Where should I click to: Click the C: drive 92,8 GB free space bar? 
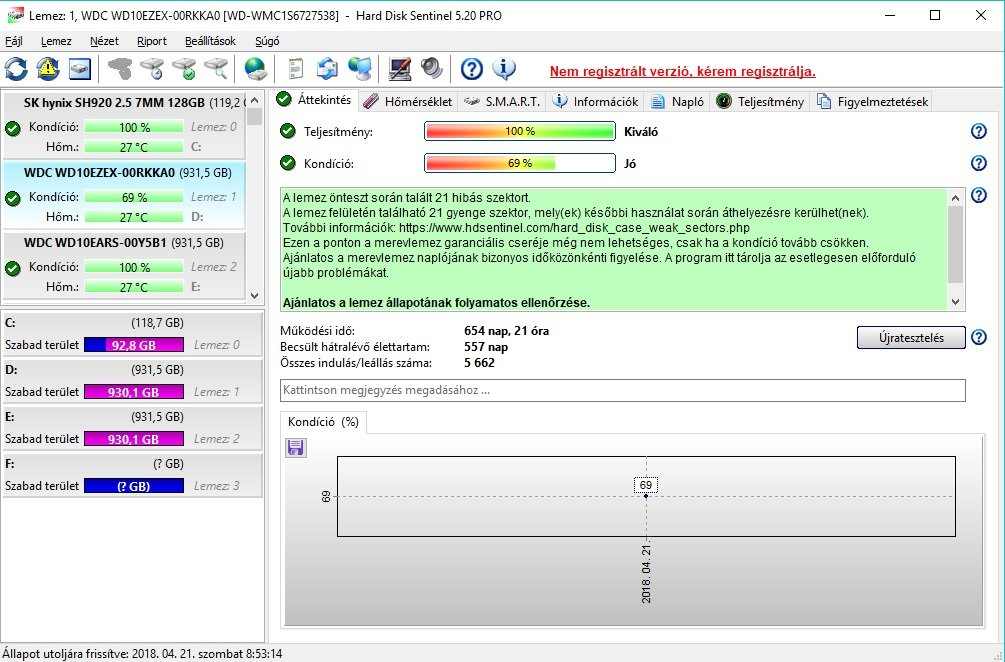(x=134, y=345)
